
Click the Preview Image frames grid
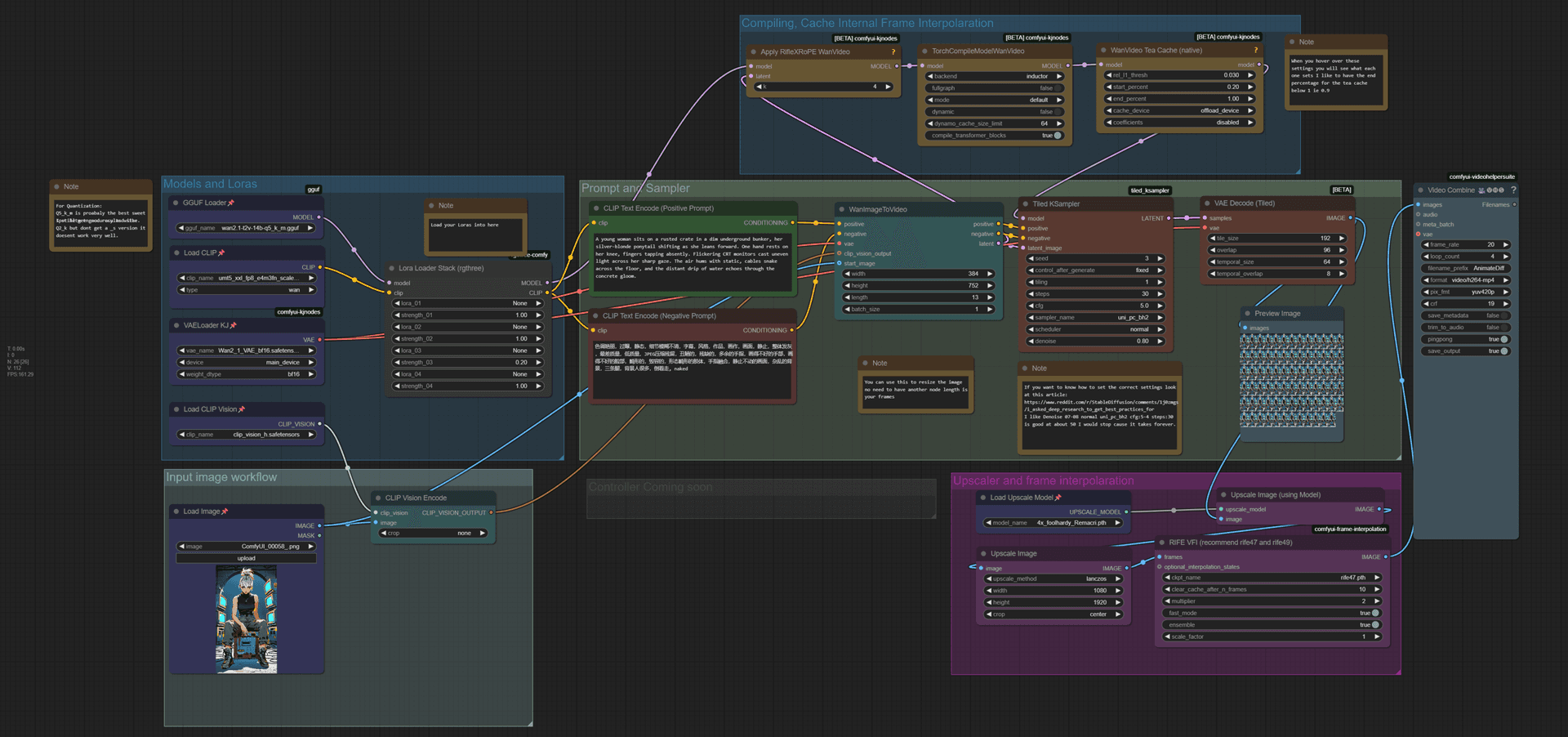[x=1291, y=380]
